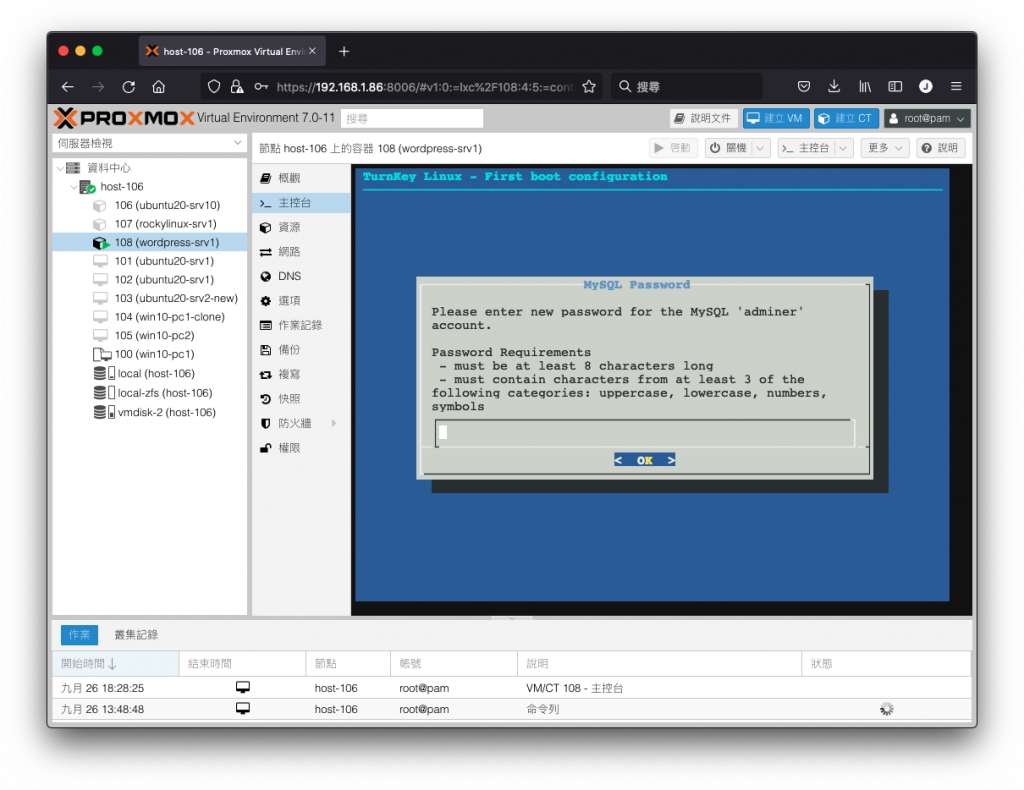This screenshot has height=790, width=1024.
Task: Open the 防火牆 firewall section
Action: pyautogui.click(x=301, y=424)
